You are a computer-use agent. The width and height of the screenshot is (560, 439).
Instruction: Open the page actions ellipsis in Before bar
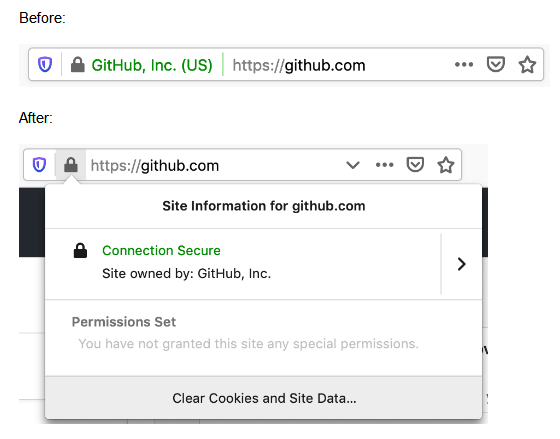click(464, 65)
